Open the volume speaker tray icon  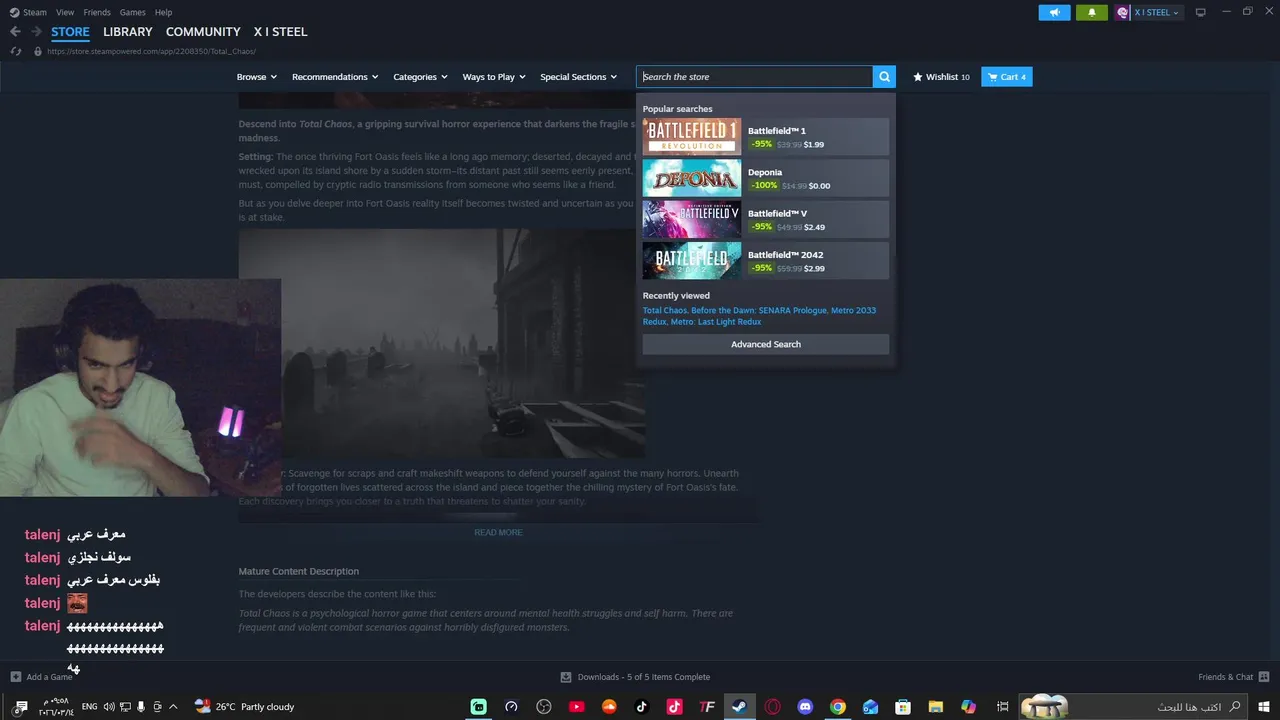(109, 707)
